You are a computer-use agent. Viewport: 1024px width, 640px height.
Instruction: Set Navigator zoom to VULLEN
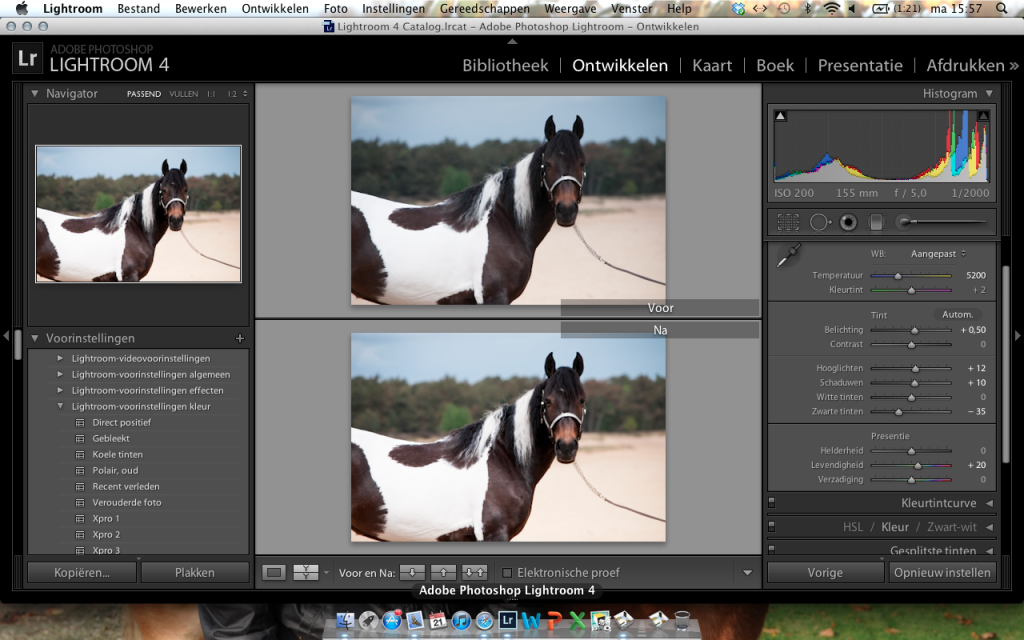[184, 94]
